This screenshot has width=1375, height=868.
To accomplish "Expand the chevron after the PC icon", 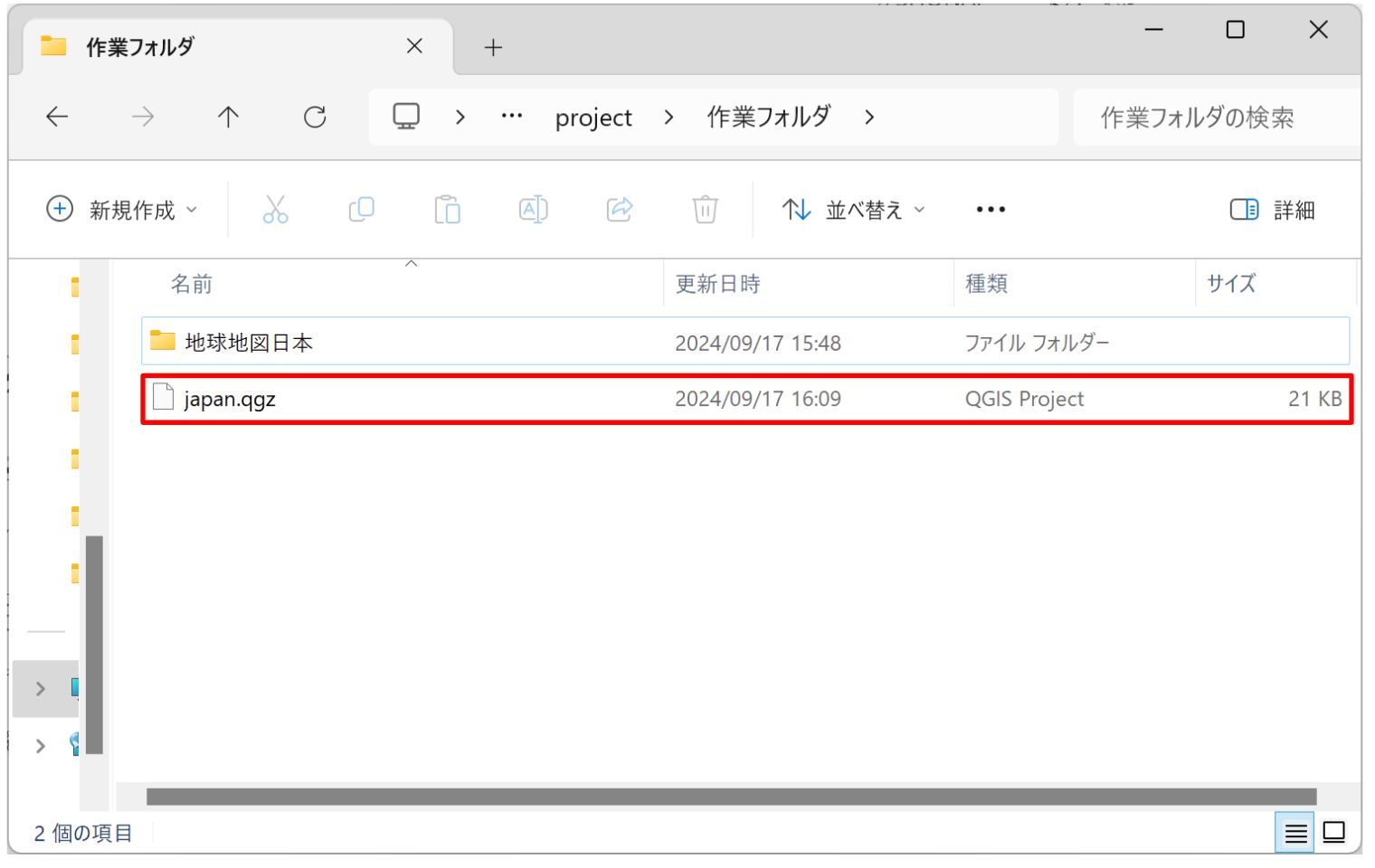I will click(x=460, y=118).
